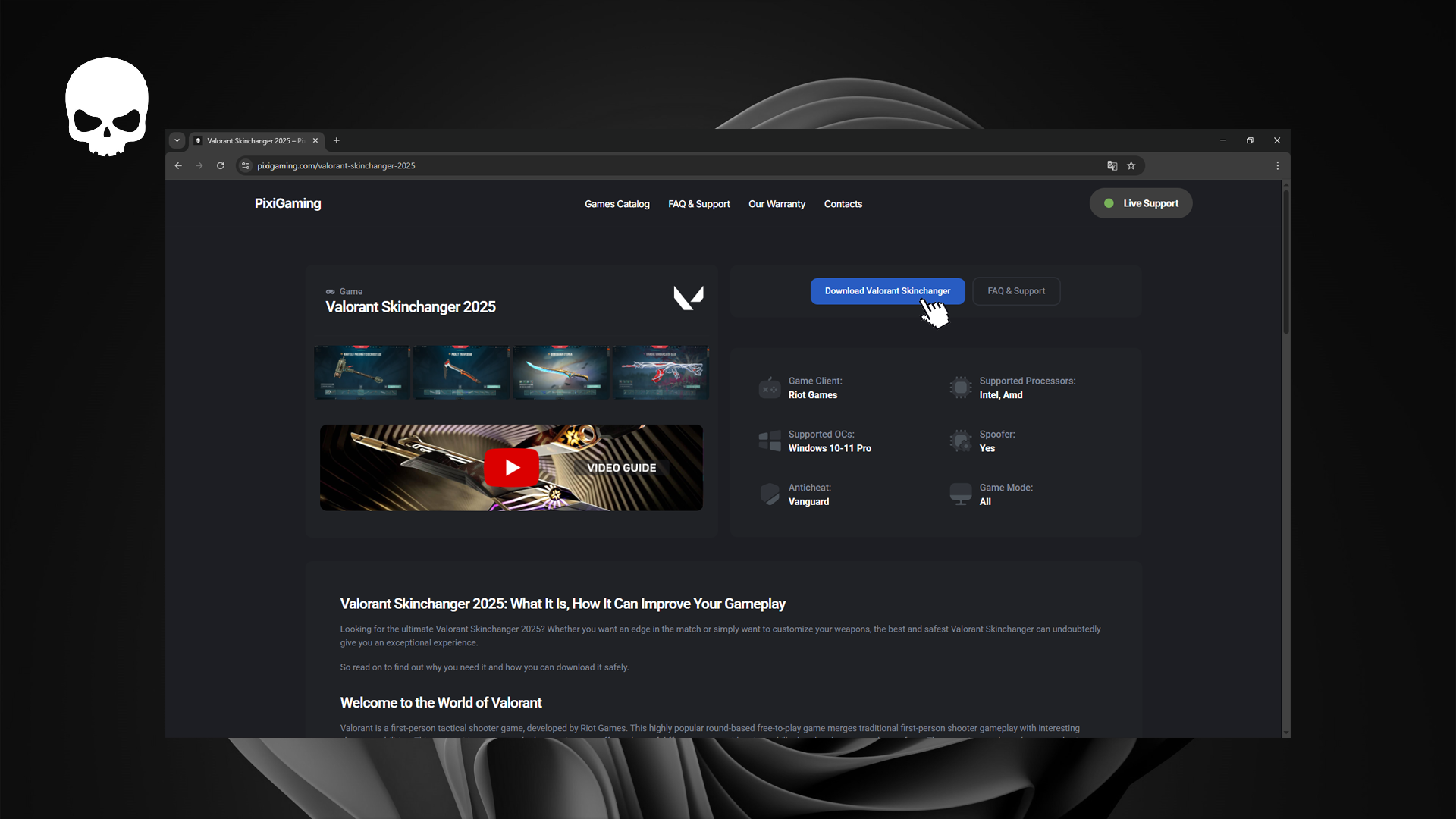Minimize the browser window

[x=1222, y=140]
